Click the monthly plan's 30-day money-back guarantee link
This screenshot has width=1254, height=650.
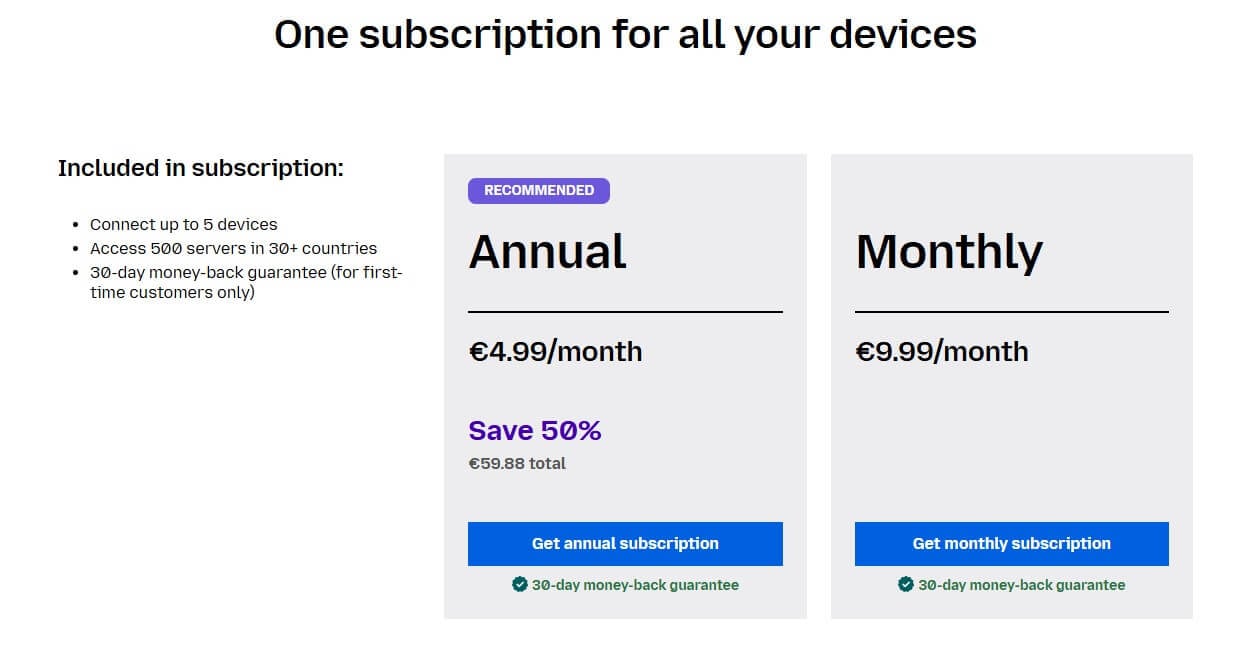(x=1022, y=584)
